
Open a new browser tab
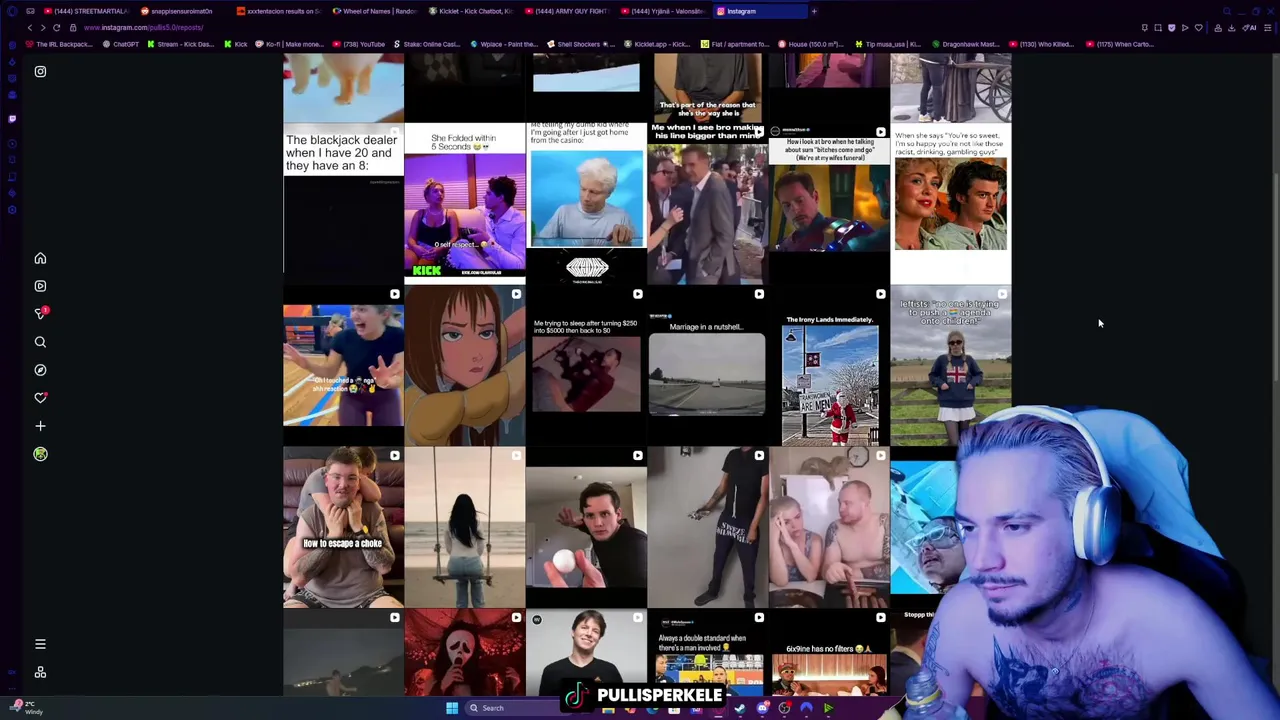[814, 11]
